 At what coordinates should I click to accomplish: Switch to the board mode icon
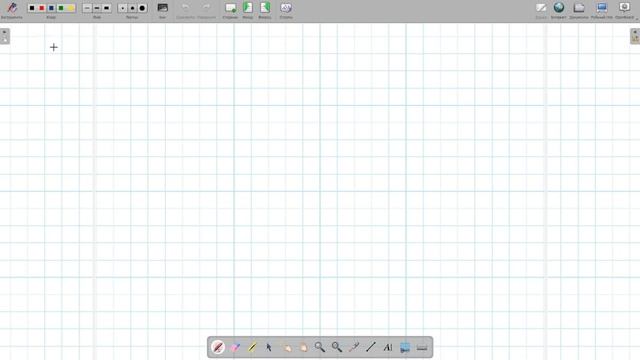coord(541,8)
